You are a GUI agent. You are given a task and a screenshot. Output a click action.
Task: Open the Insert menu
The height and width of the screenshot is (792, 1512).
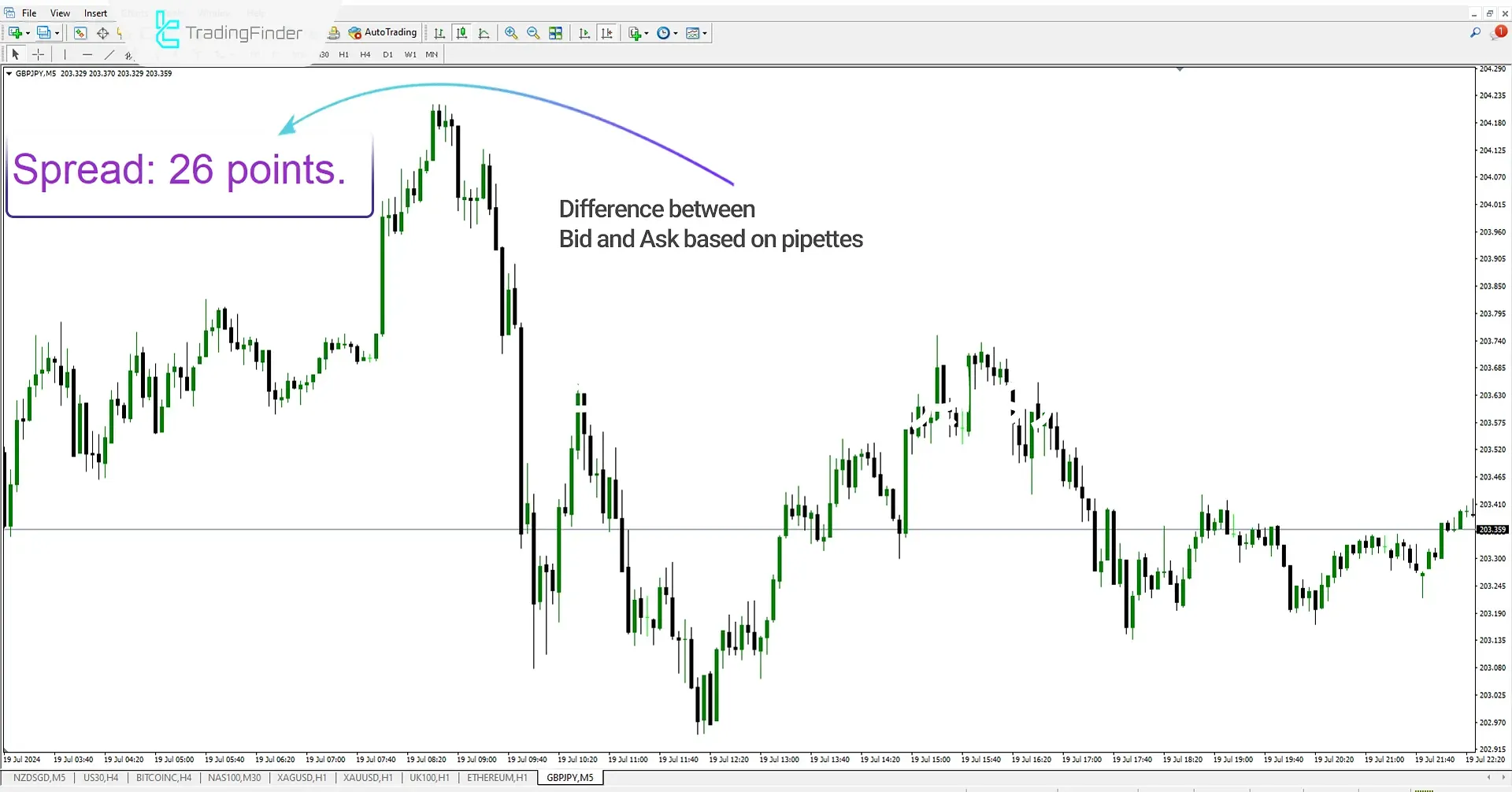95,13
